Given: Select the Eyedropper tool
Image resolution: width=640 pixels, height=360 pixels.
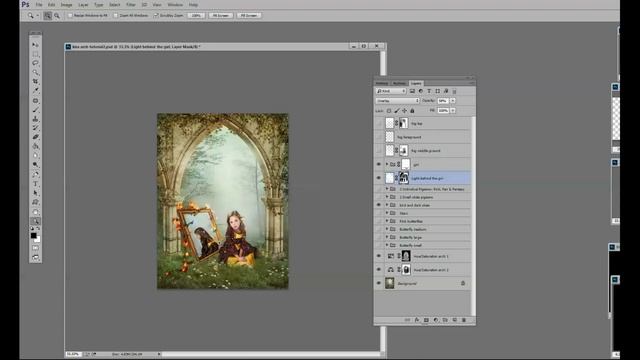Looking at the screenshot, I should click(36, 90).
